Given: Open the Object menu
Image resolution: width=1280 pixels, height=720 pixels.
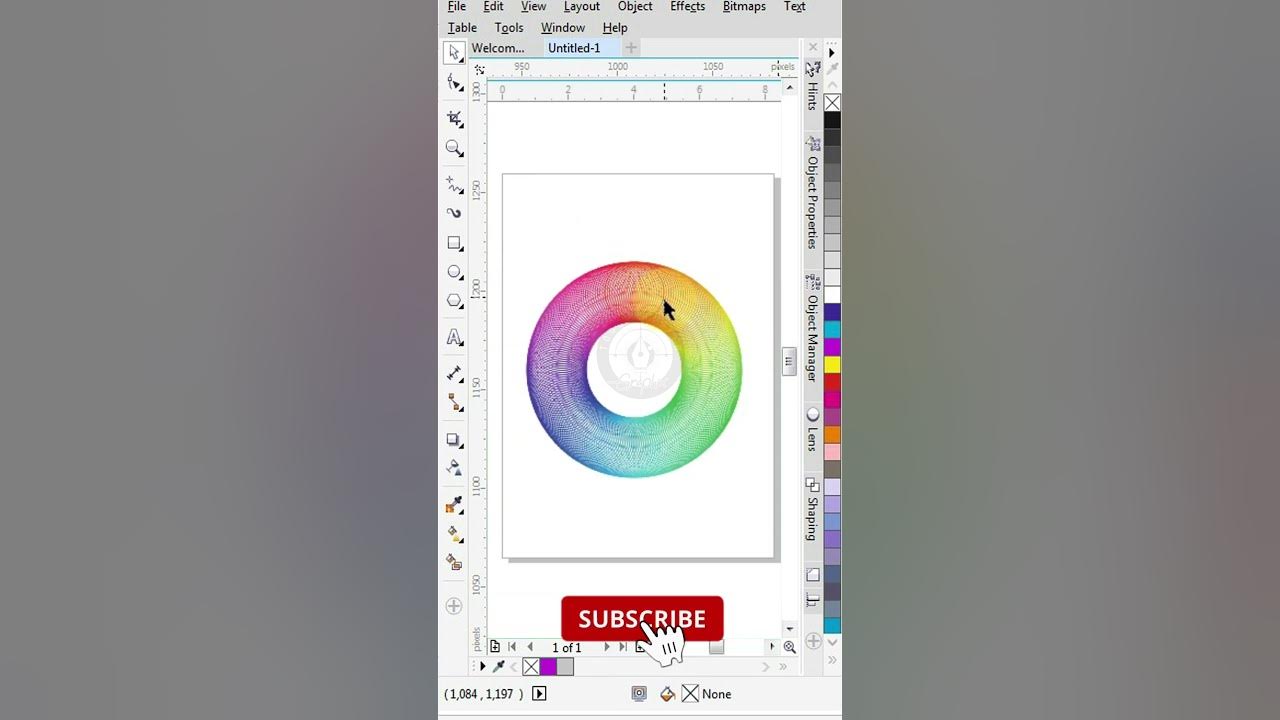Looking at the screenshot, I should (635, 7).
